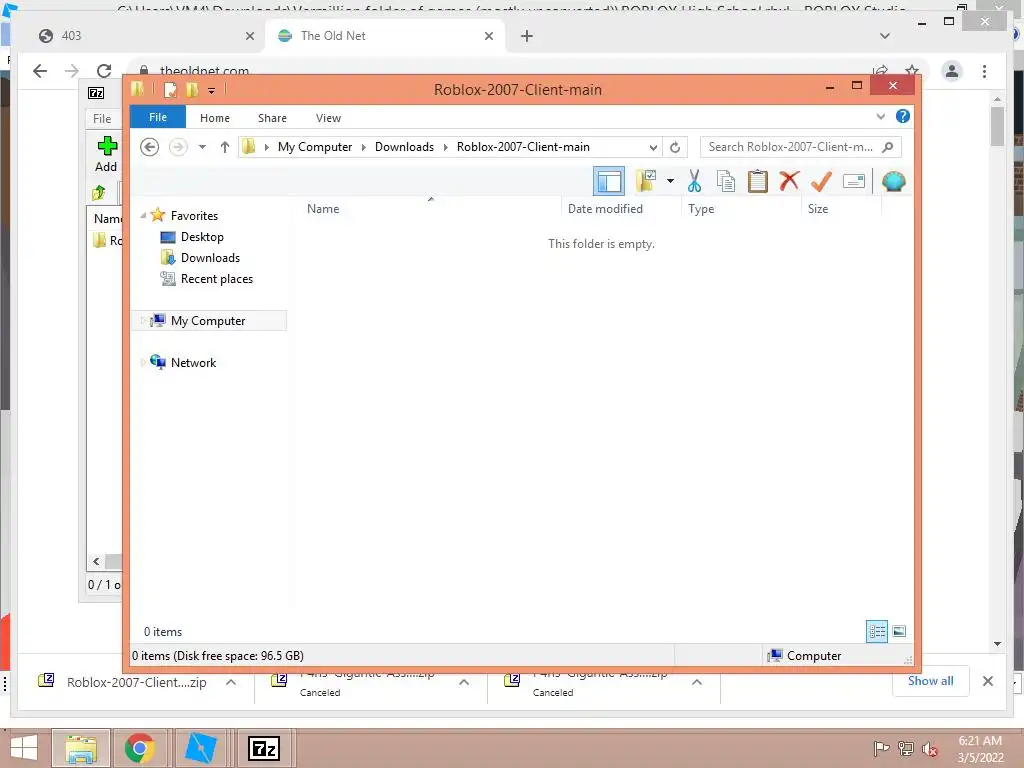Image resolution: width=1024 pixels, height=768 pixels.
Task: Sort by the Date modified column header
Action: 621,209
